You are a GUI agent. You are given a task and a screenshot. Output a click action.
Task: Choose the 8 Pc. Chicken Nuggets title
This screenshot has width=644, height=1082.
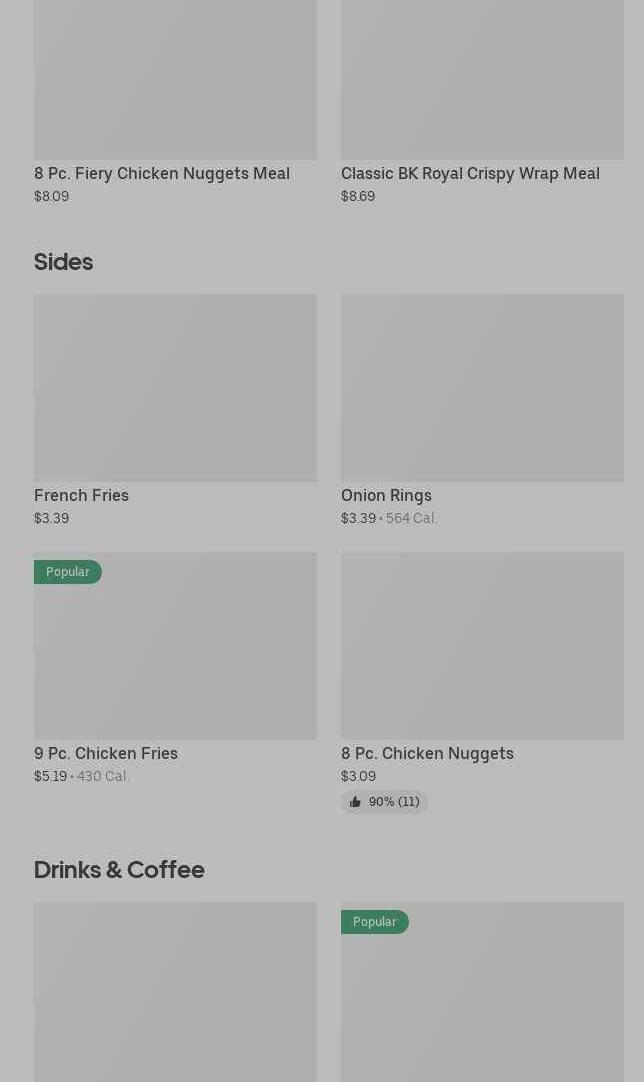click(x=427, y=753)
